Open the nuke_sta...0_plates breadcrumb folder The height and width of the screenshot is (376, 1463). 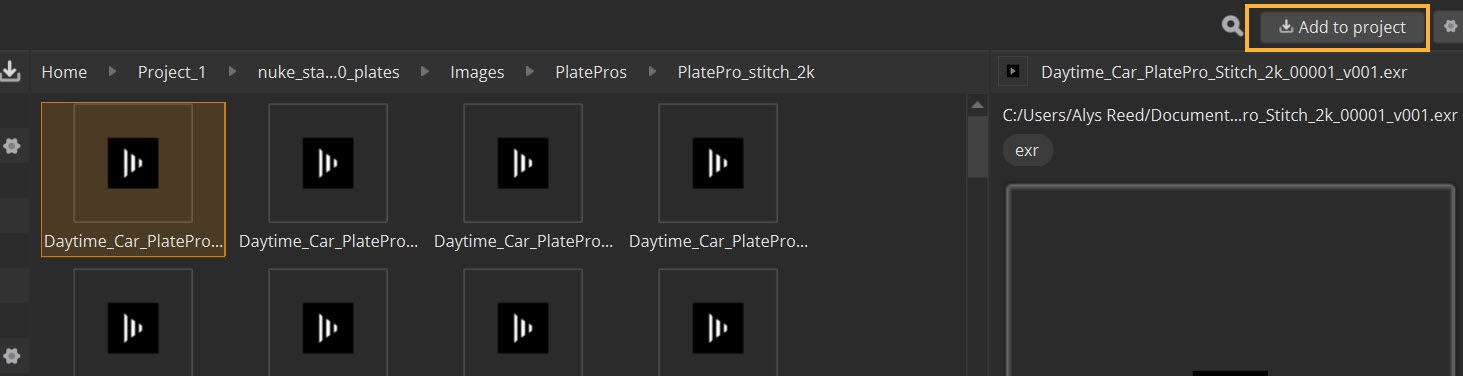tap(329, 72)
